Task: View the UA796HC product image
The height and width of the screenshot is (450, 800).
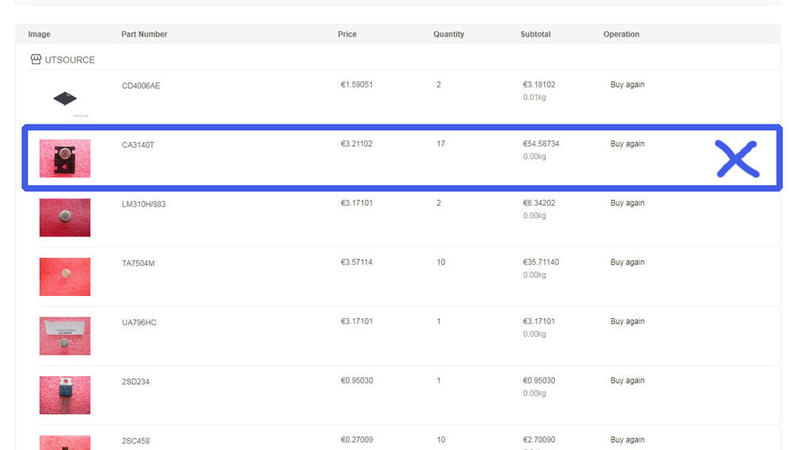Action: pyautogui.click(x=65, y=336)
